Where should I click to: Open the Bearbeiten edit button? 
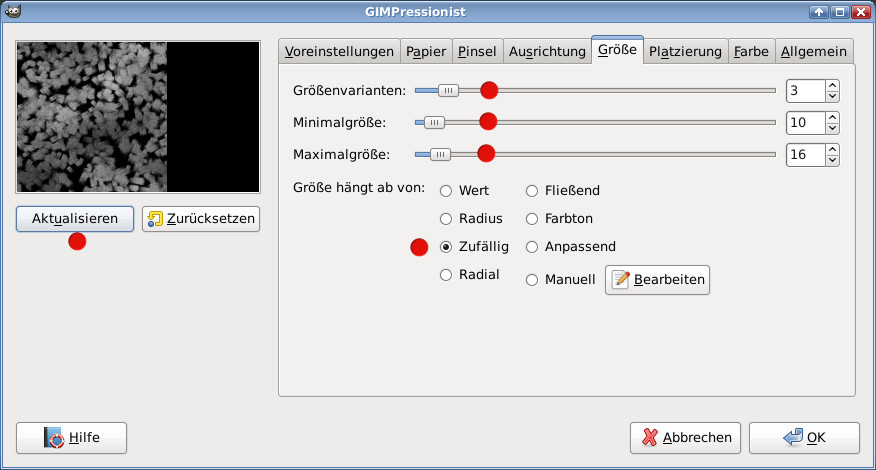(657, 280)
